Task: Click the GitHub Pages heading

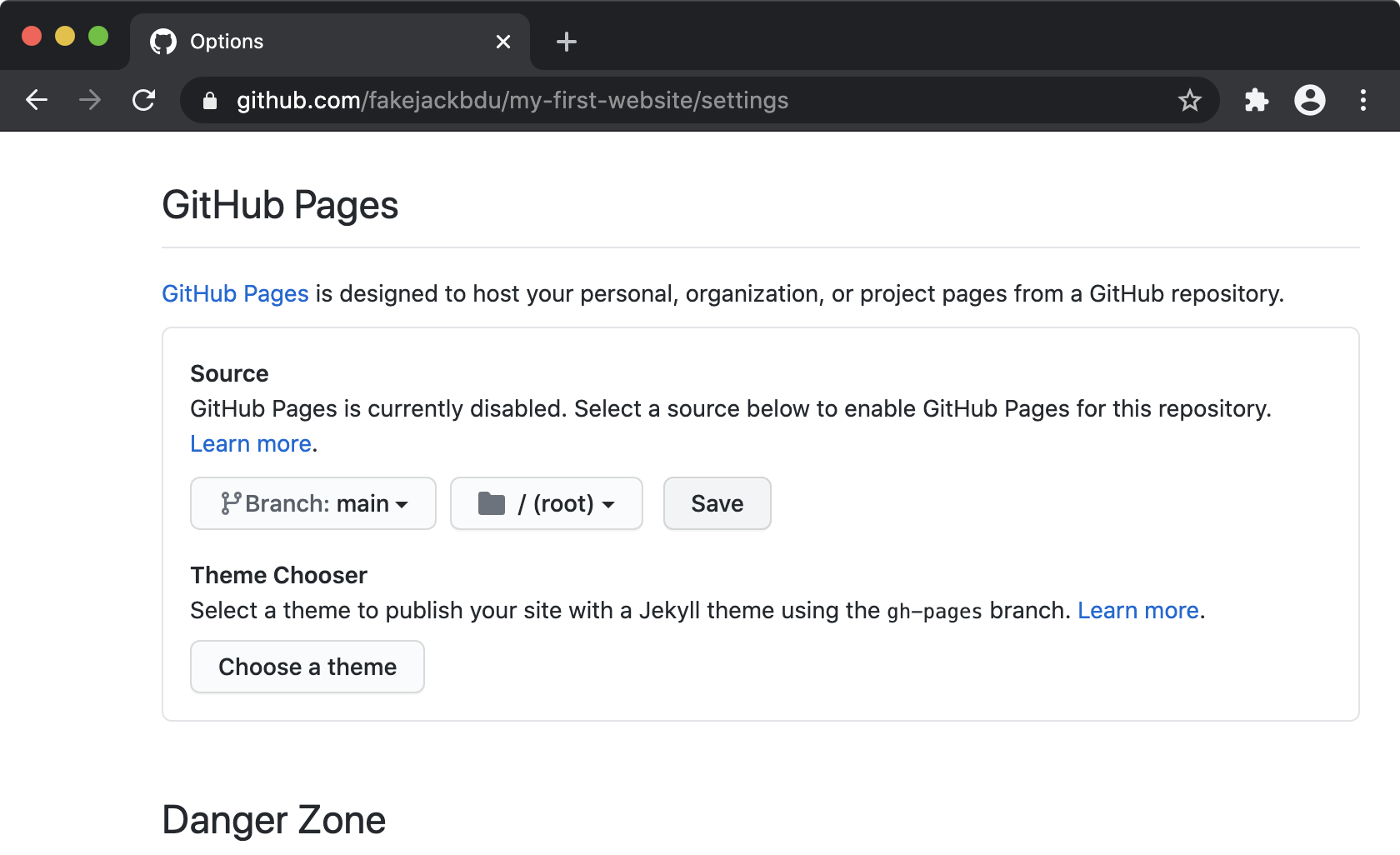Action: coord(280,205)
